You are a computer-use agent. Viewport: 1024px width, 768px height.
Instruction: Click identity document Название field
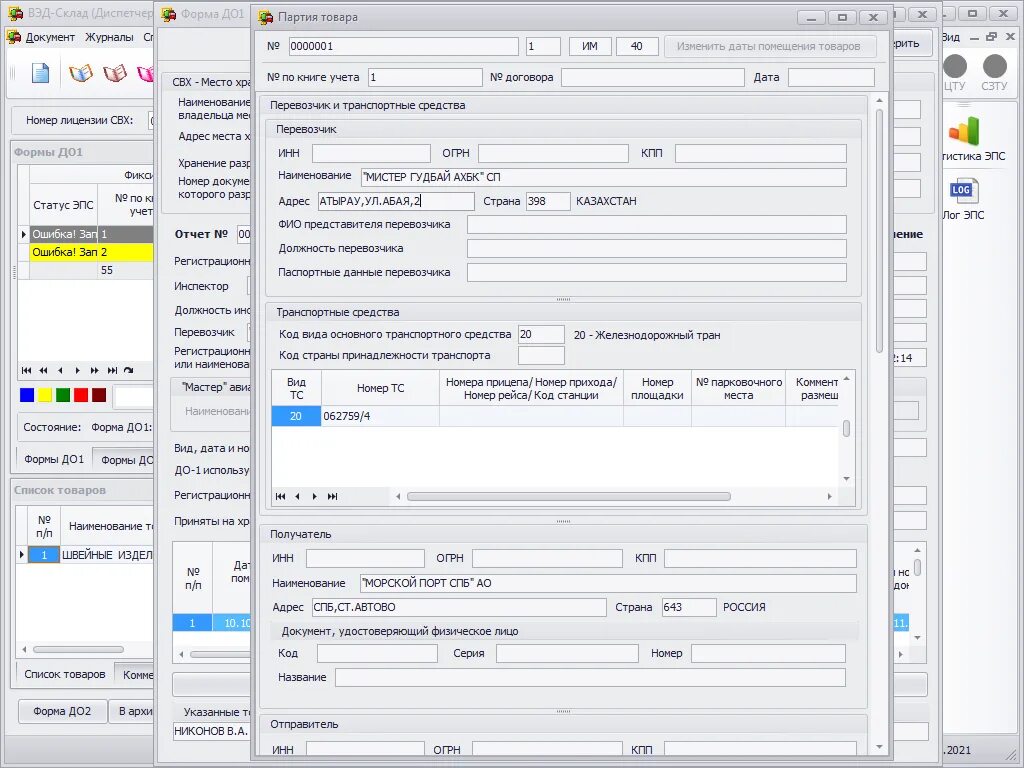point(590,677)
